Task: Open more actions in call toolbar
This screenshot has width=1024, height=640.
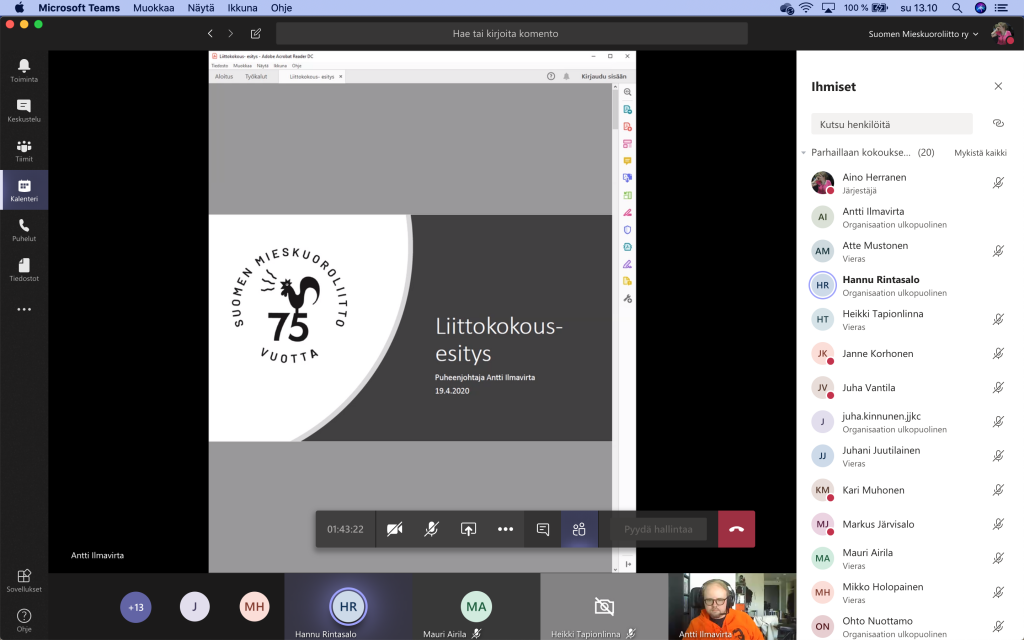Action: [x=505, y=529]
